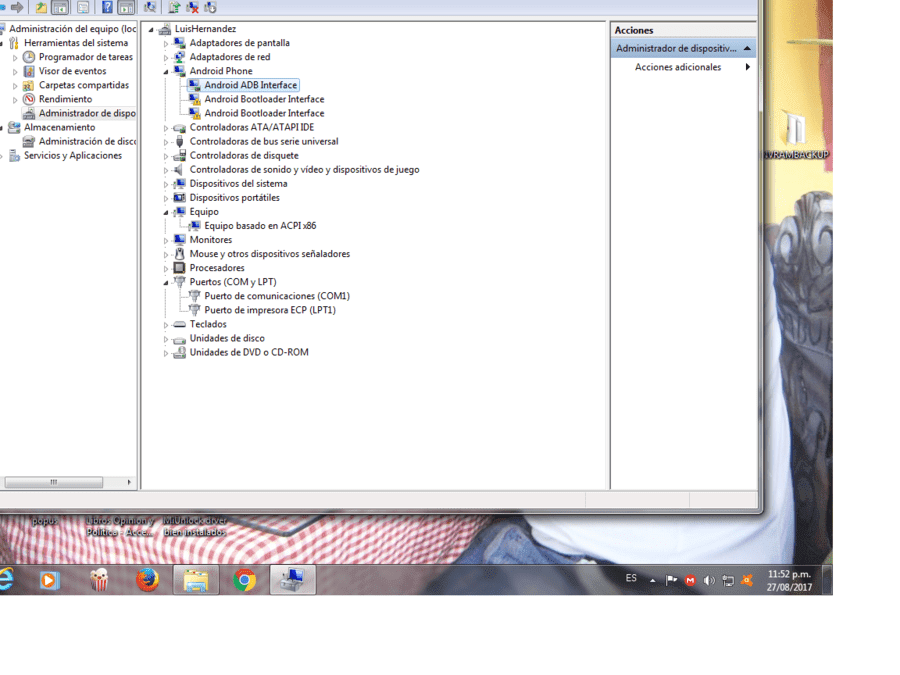Select Controladoras de sonido y vídeo item
Viewport: 900px width, 675px height.
(304, 169)
